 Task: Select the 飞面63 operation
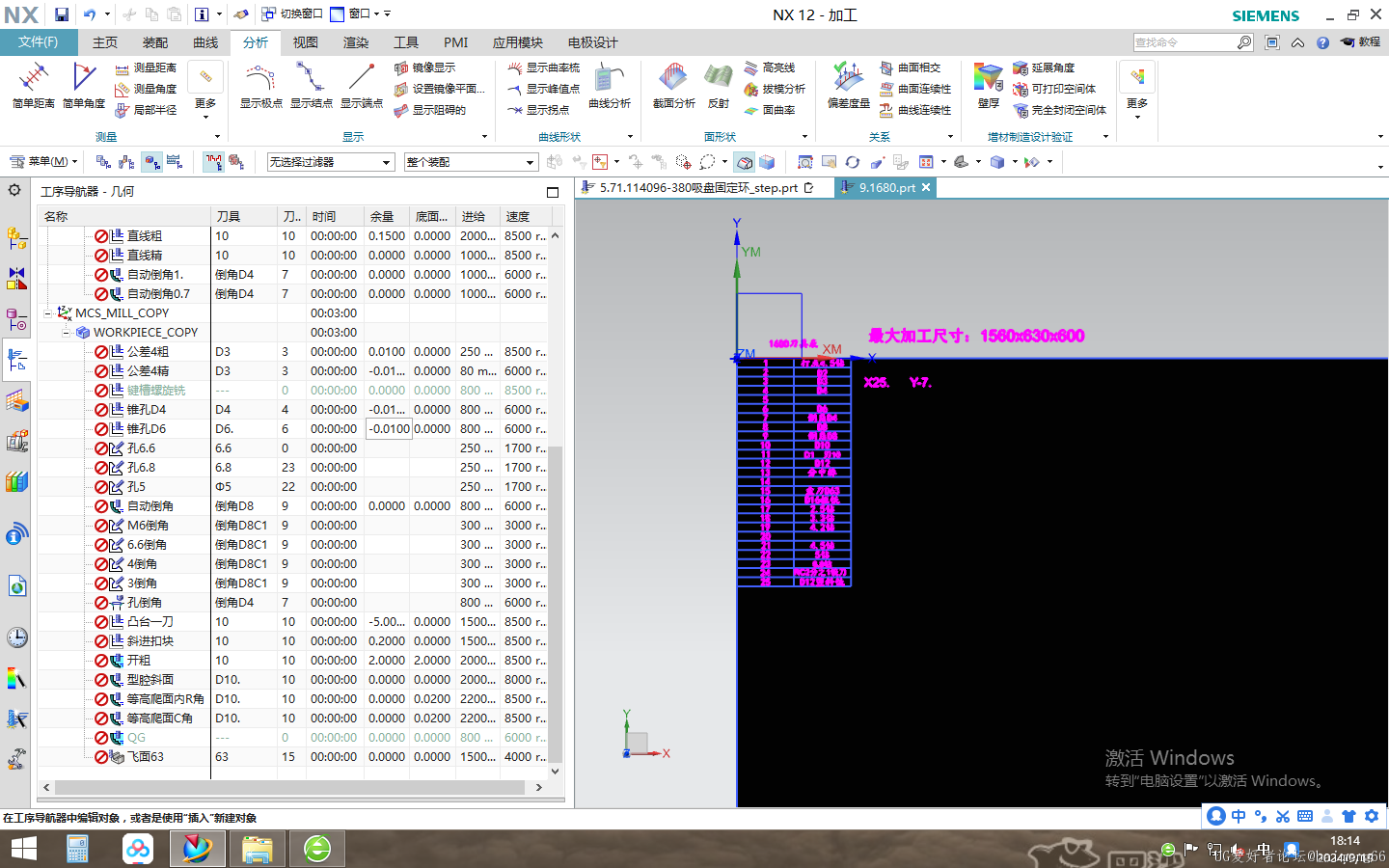[146, 756]
